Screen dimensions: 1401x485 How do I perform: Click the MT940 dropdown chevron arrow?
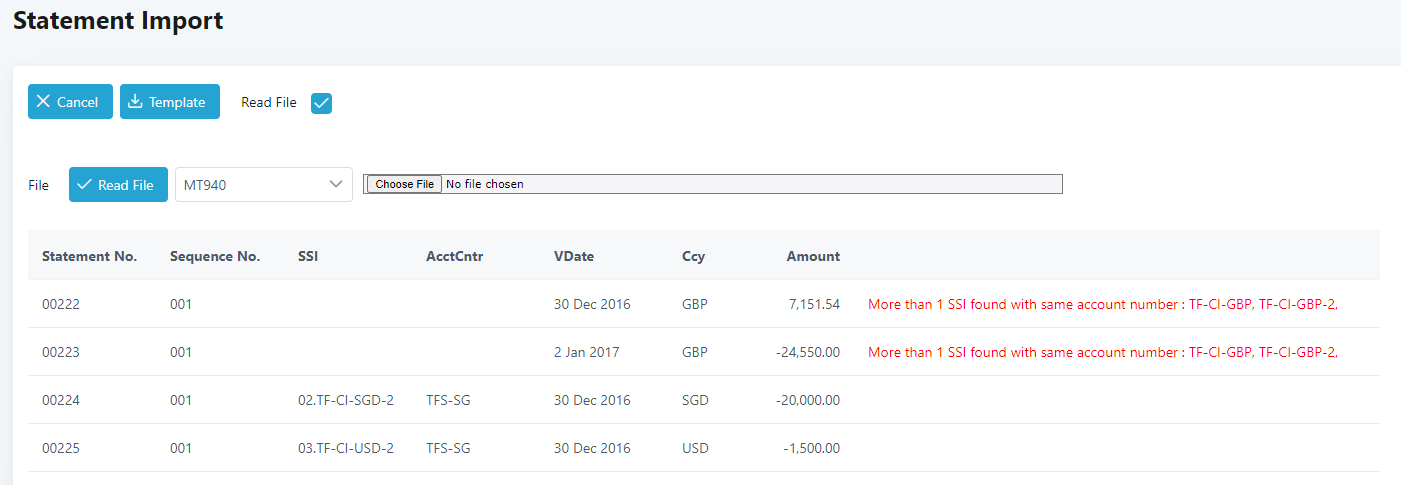point(335,185)
